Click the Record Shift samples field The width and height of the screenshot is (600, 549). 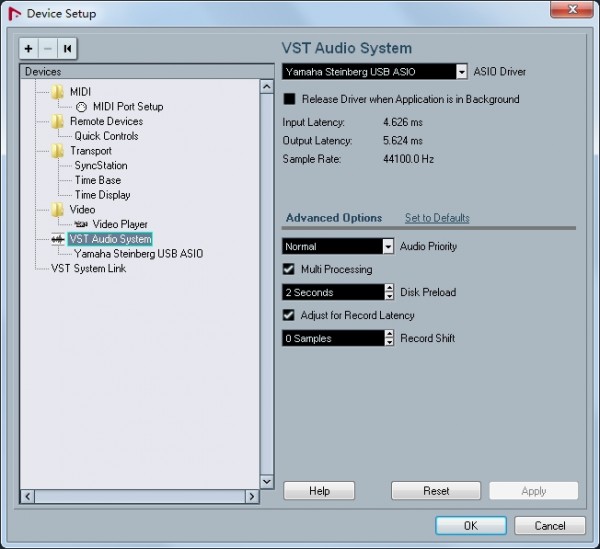tap(332, 339)
